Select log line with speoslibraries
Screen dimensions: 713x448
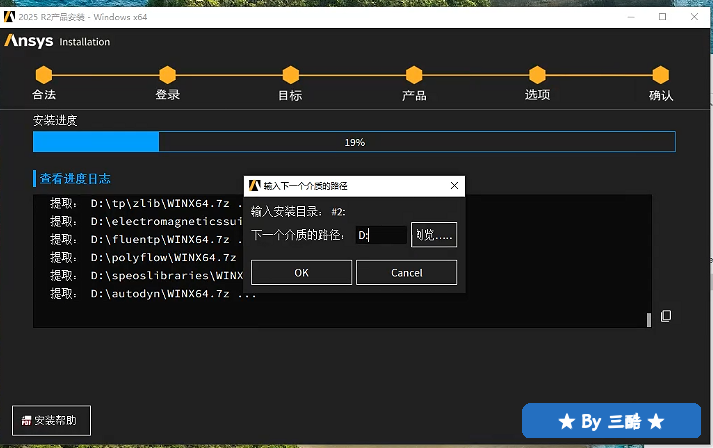(146, 276)
